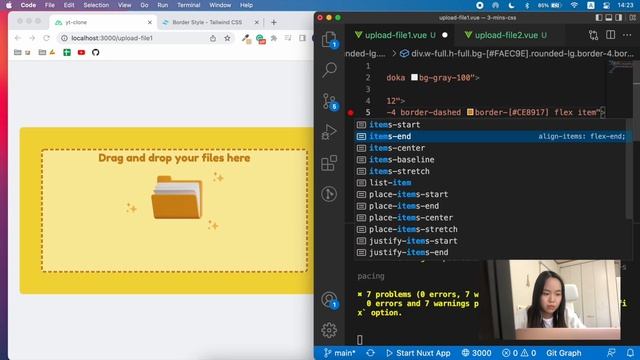Screen dimensions: 640x360
Task: Click Start Nuxt App in status bar
Action: tap(418, 353)
